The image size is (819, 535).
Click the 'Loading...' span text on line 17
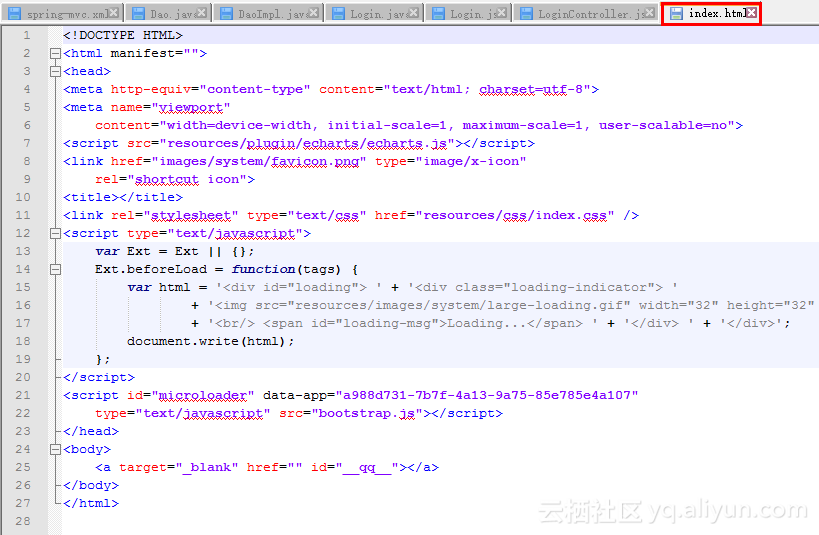tap(487, 323)
